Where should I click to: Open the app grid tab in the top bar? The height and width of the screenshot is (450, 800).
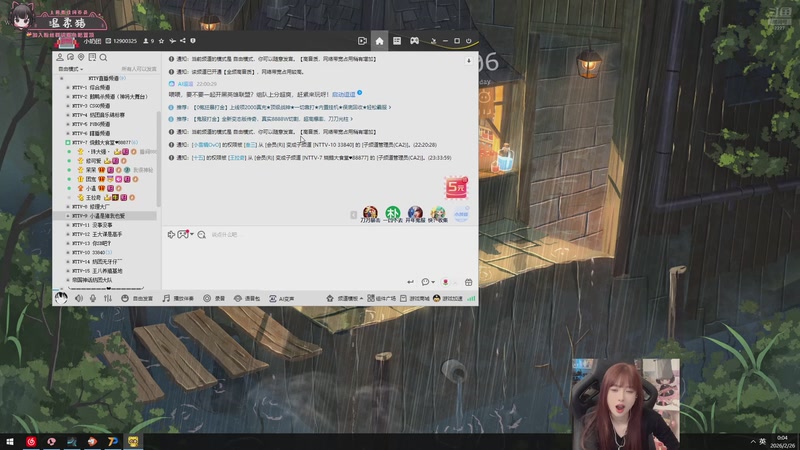point(397,41)
